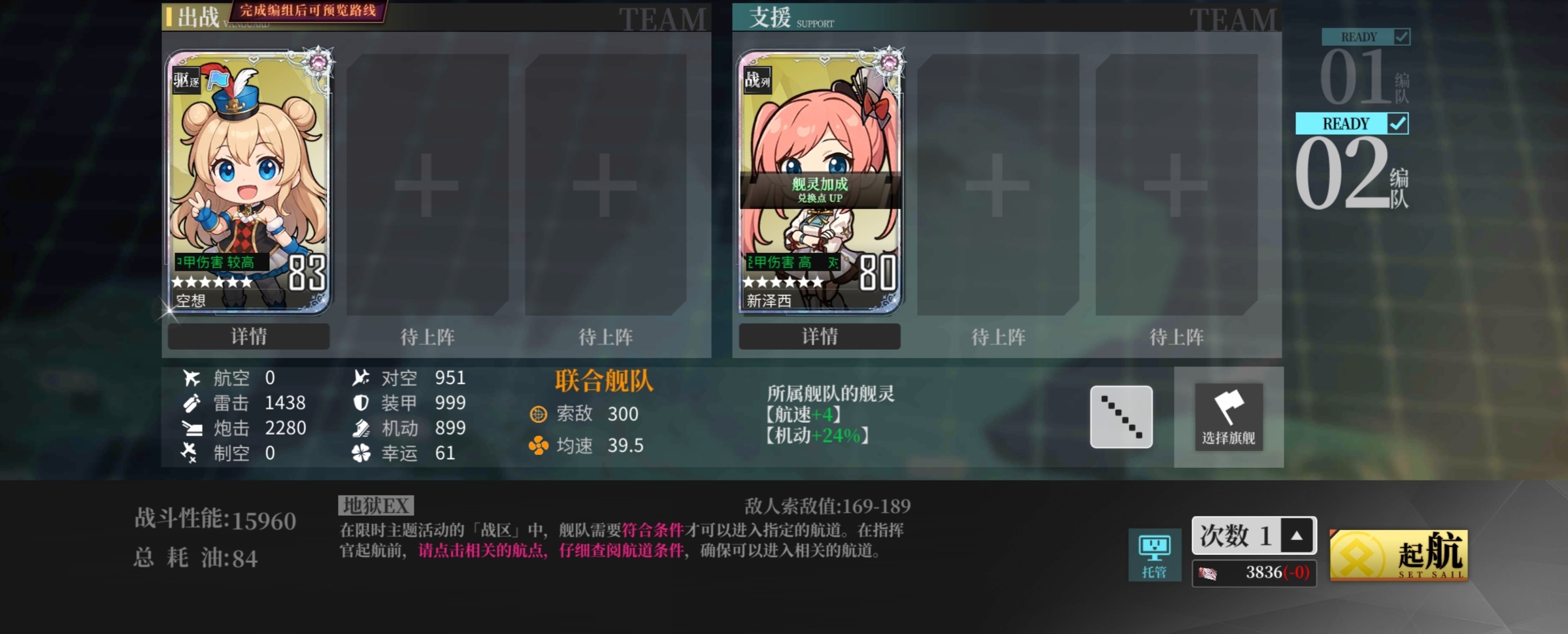Toggle the READY checkbox for fleet 01
Image resolution: width=1568 pixels, height=634 pixels.
click(x=1401, y=37)
